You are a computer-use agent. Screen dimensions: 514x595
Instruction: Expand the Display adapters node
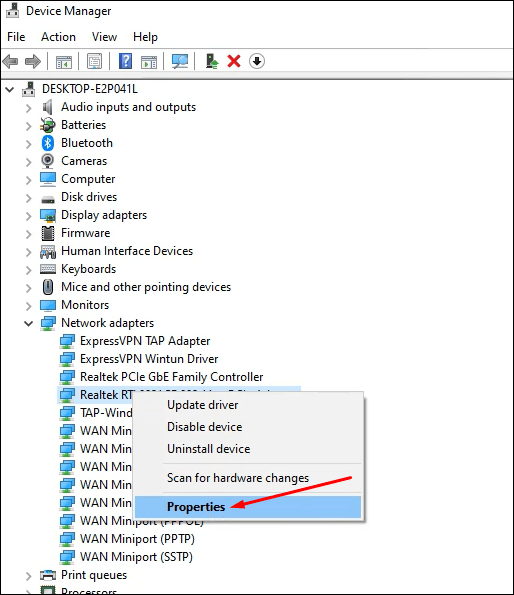coord(28,216)
